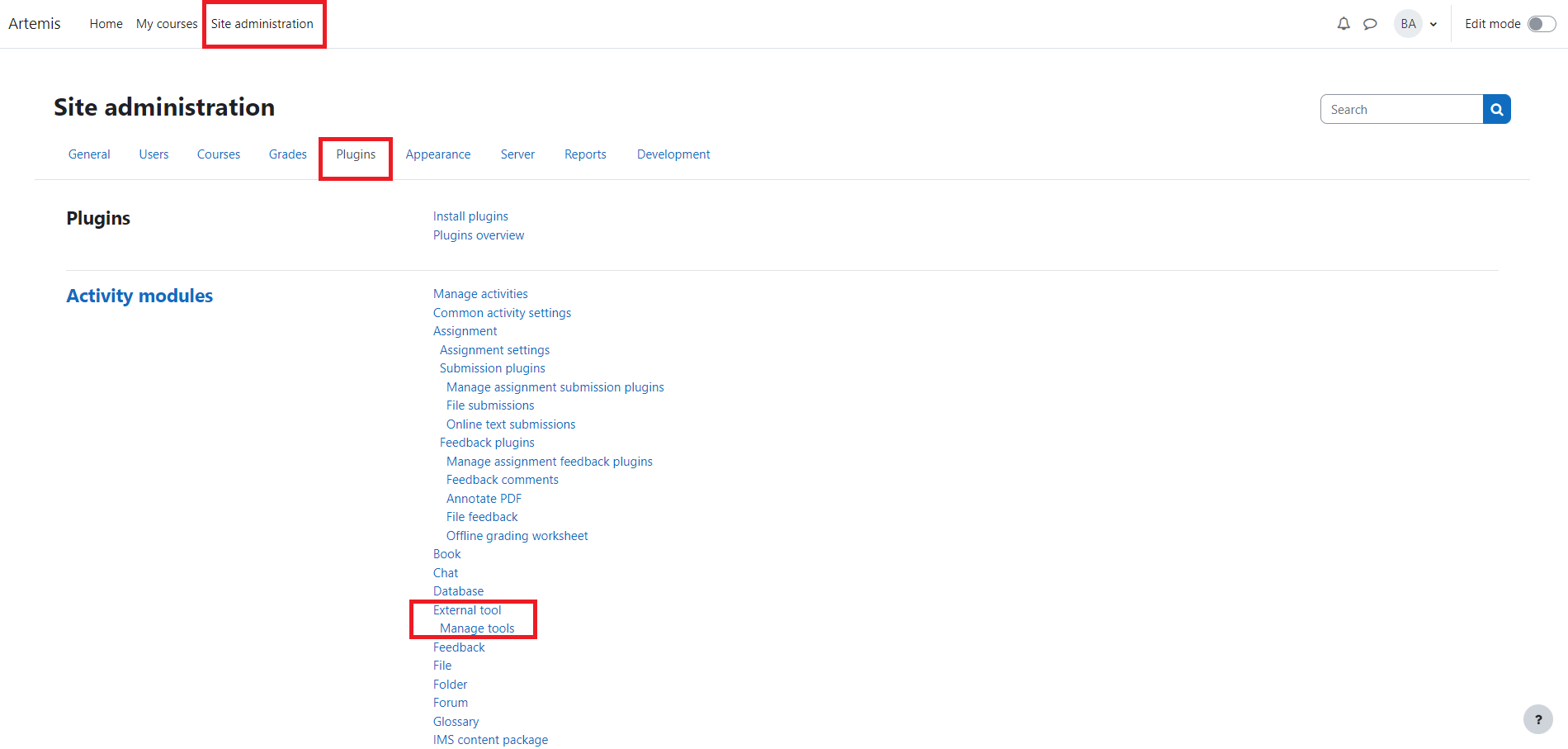Screen dimensions: 1568x749
Task: Switch to the Server tab
Action: pyautogui.click(x=517, y=154)
